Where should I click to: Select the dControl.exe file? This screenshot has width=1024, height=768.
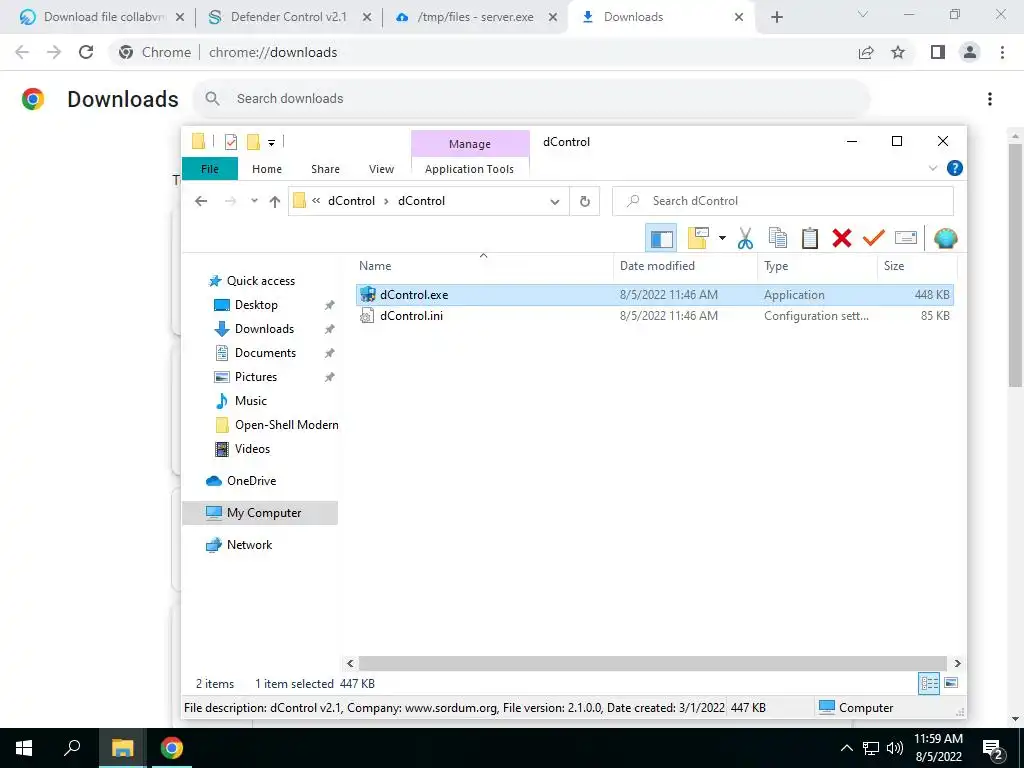(x=654, y=295)
